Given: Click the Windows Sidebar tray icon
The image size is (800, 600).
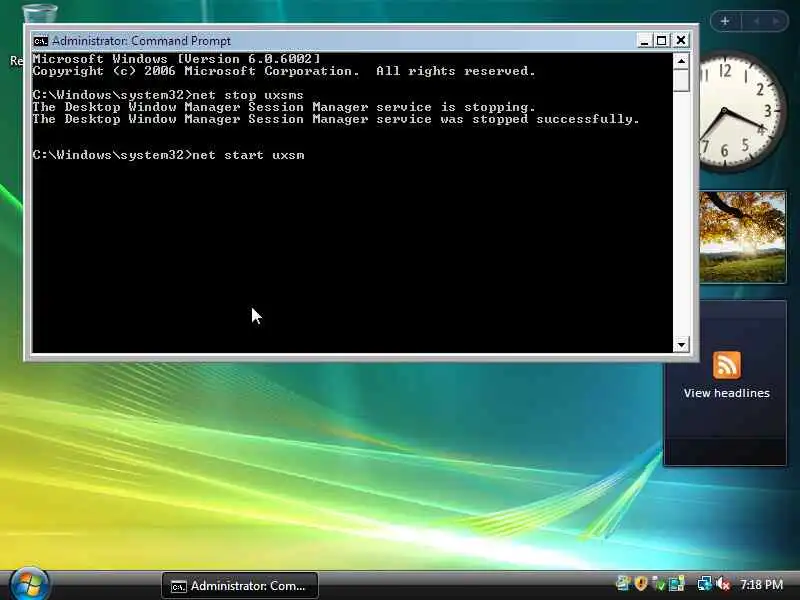Looking at the screenshot, I should [677, 584].
